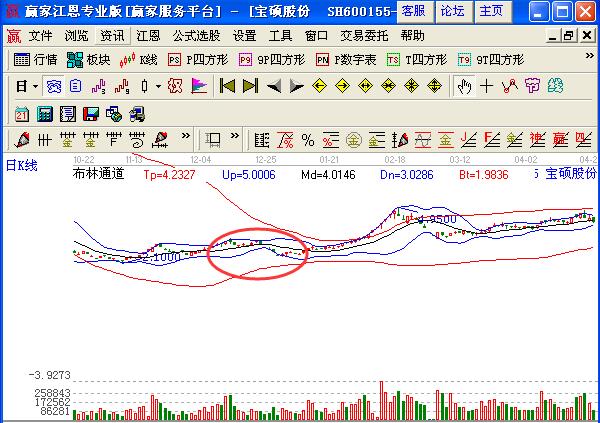Switch to K线 candlestick chart
The image size is (600, 423).
pos(139,59)
